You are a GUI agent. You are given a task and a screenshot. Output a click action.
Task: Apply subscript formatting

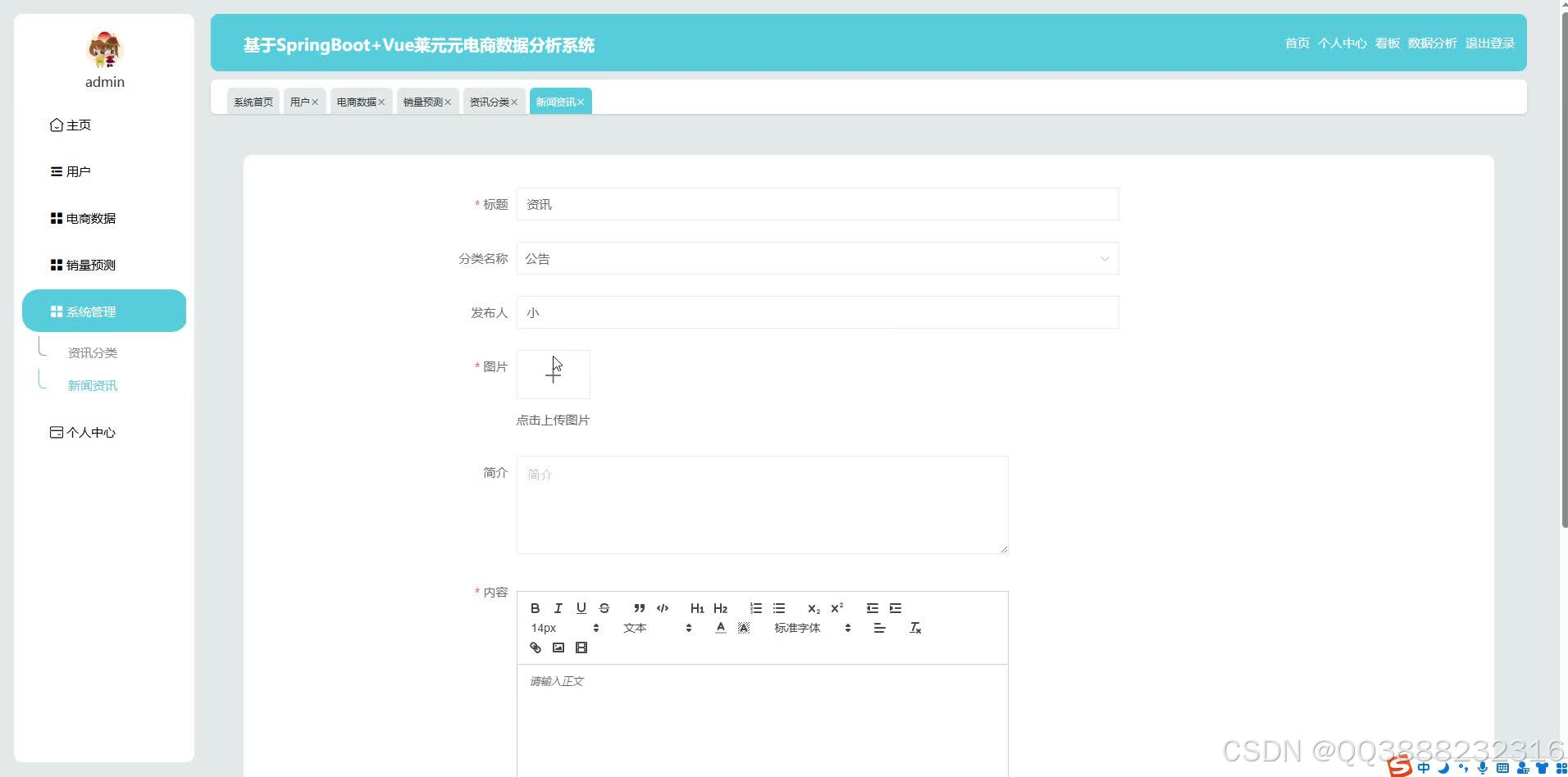coord(814,608)
